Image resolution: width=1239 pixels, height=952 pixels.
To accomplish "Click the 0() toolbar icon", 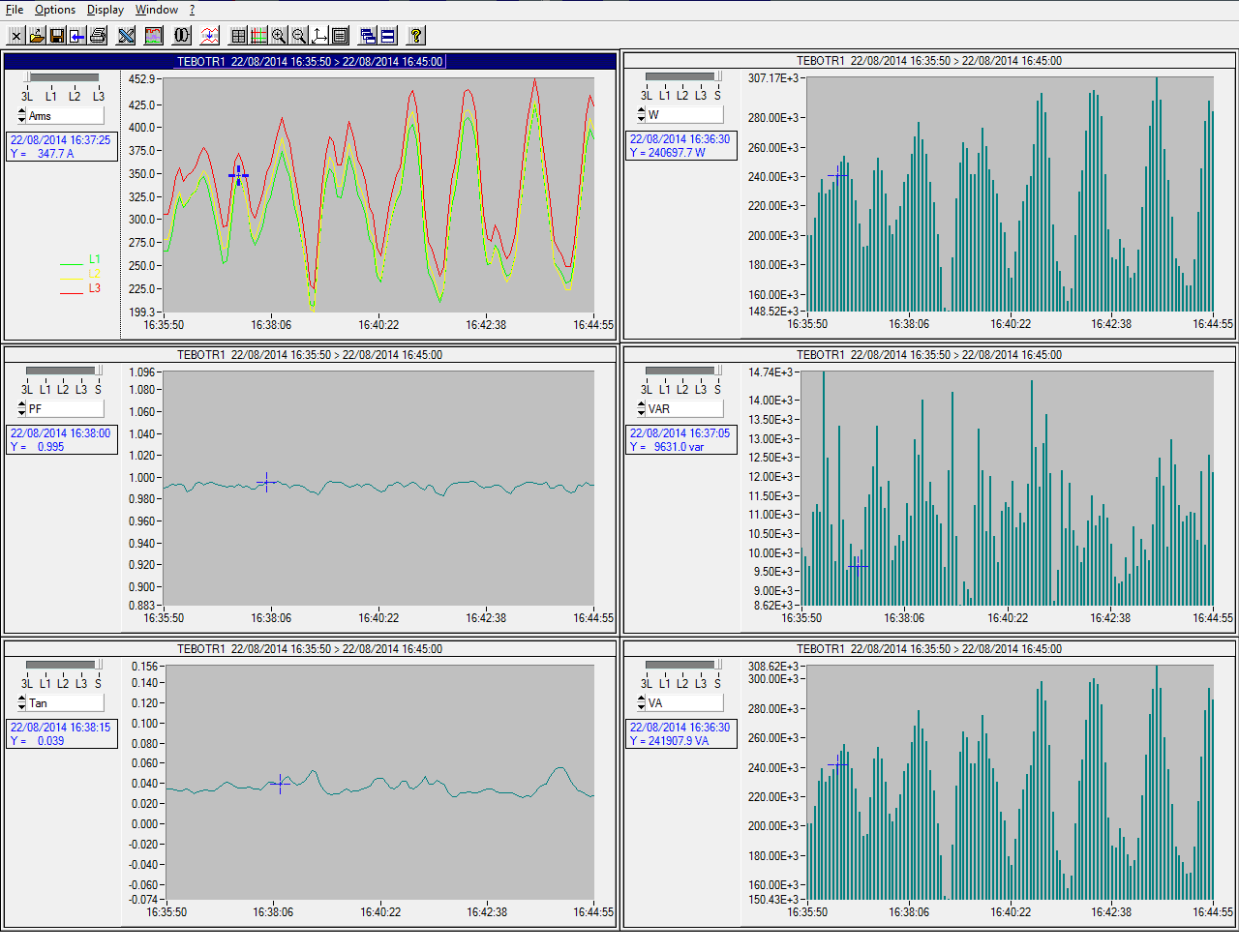I will pos(182,36).
